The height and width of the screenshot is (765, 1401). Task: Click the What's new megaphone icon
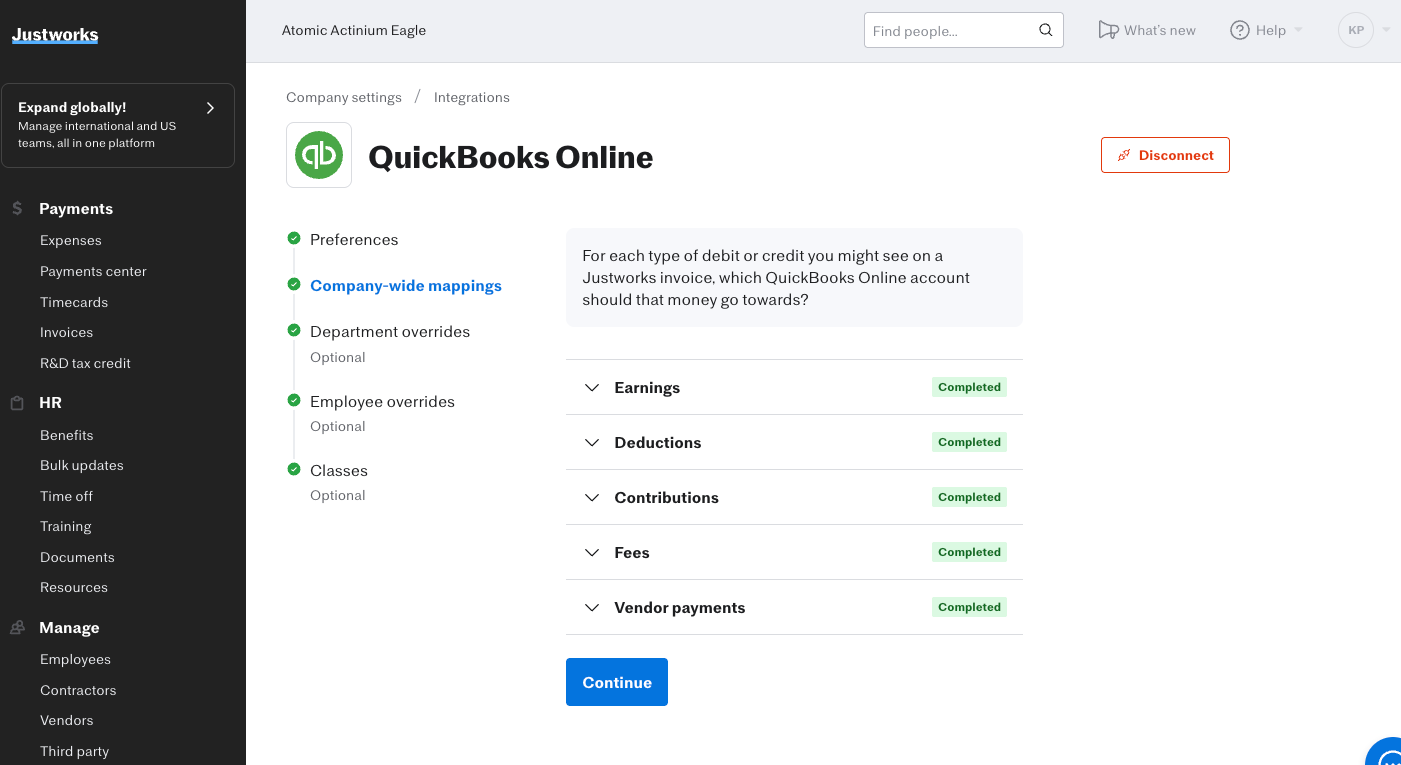click(x=1107, y=30)
